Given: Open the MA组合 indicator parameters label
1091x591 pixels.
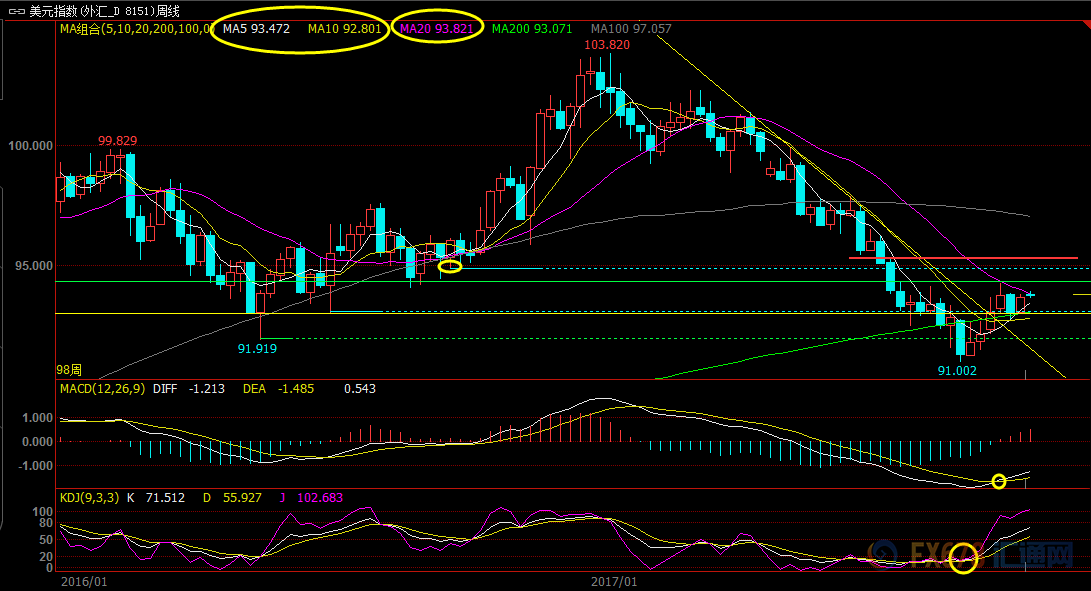Looking at the screenshot, I should 134,29.
